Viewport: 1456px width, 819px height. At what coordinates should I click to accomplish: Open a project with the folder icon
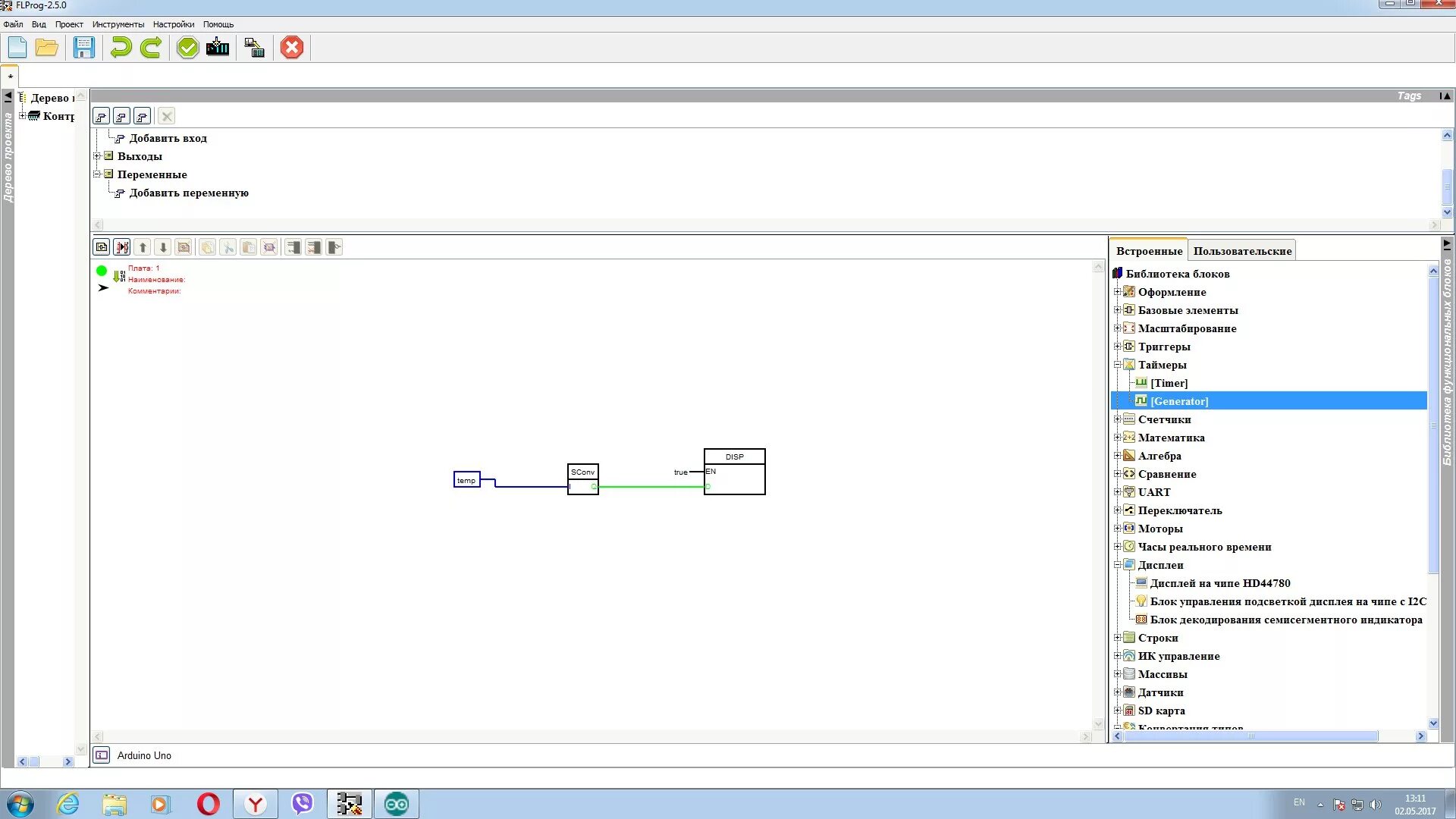pos(47,48)
